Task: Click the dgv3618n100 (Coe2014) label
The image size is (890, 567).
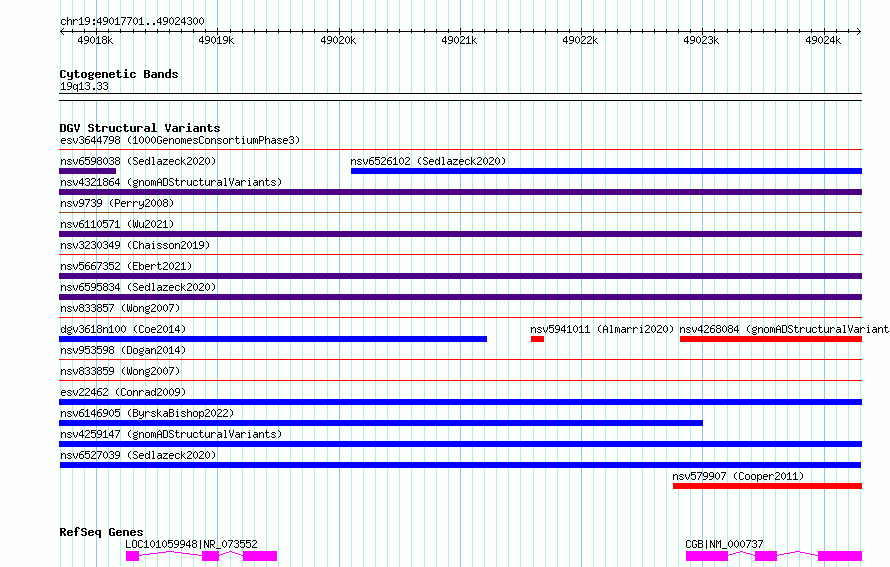Action: tap(123, 329)
